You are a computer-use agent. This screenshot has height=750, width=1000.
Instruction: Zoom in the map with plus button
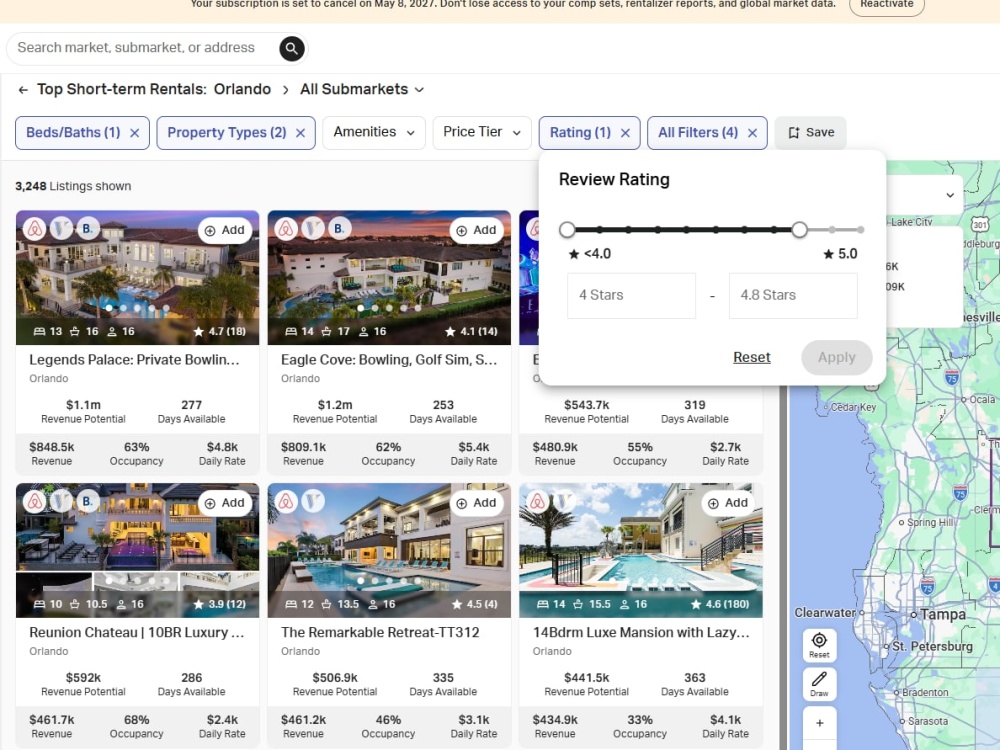pos(820,723)
